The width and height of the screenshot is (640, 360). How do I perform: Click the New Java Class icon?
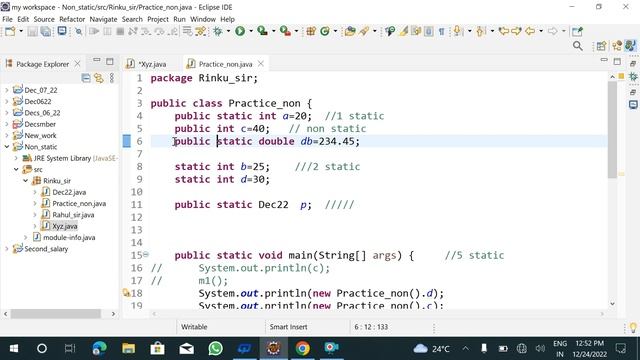click(325, 31)
